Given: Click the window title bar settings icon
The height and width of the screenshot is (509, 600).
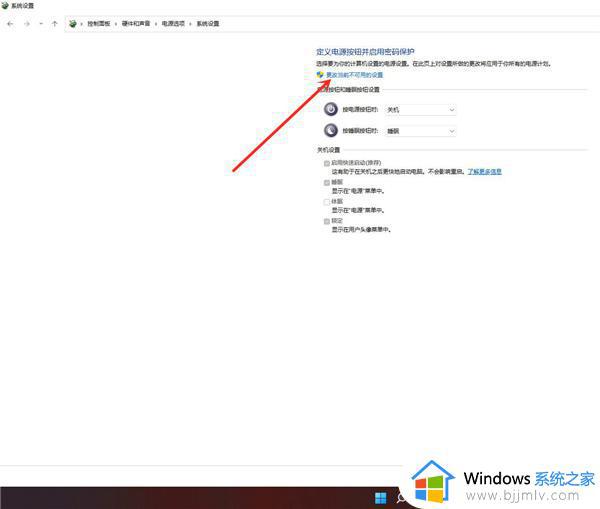Looking at the screenshot, I should coord(5,5).
